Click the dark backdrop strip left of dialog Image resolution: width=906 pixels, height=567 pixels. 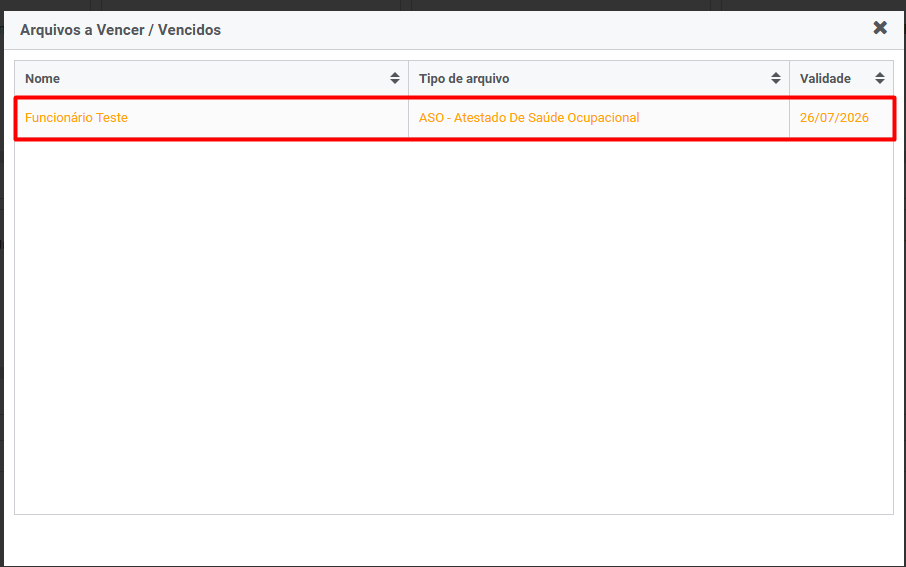(1, 289)
